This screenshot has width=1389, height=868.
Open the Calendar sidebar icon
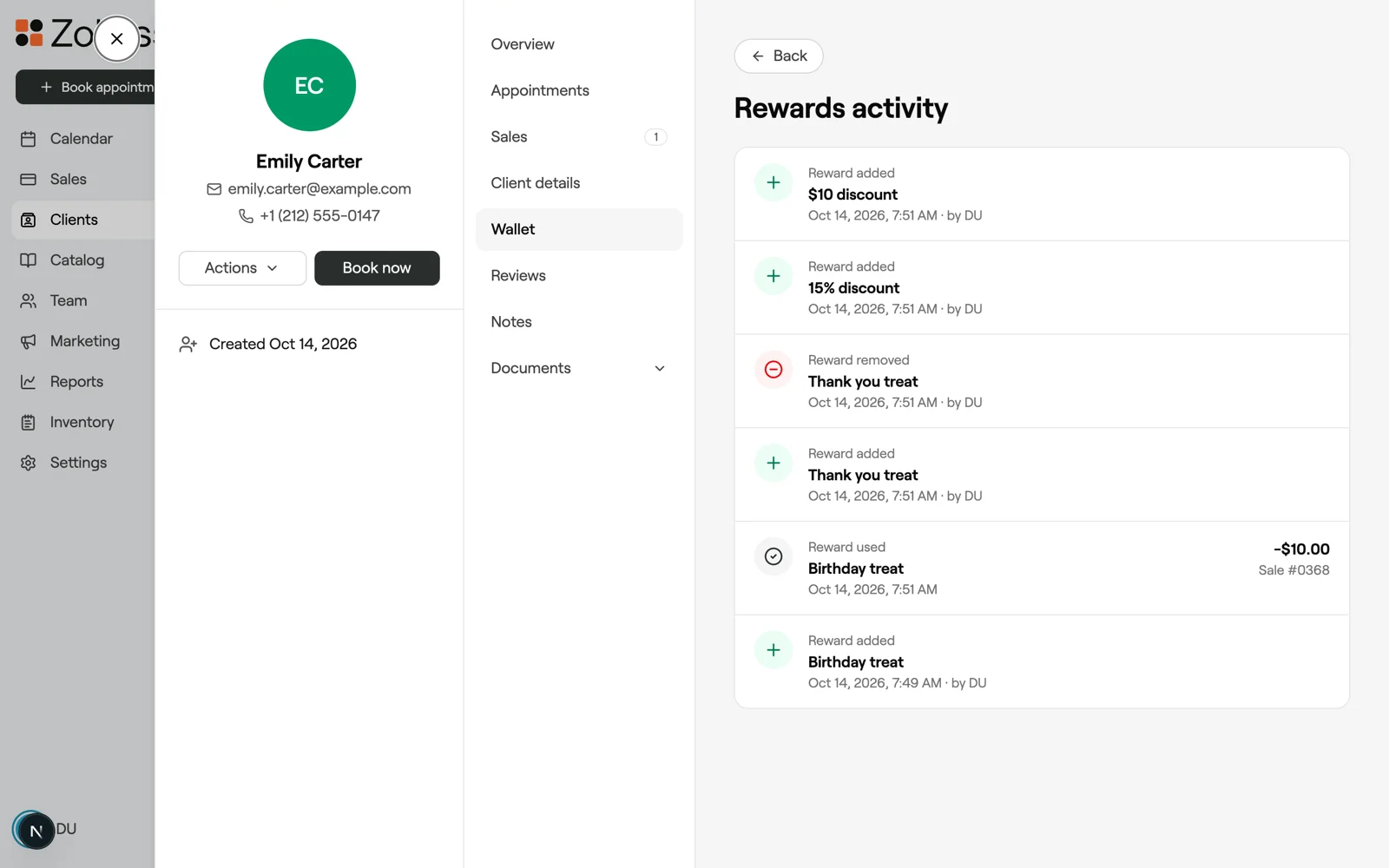29,139
